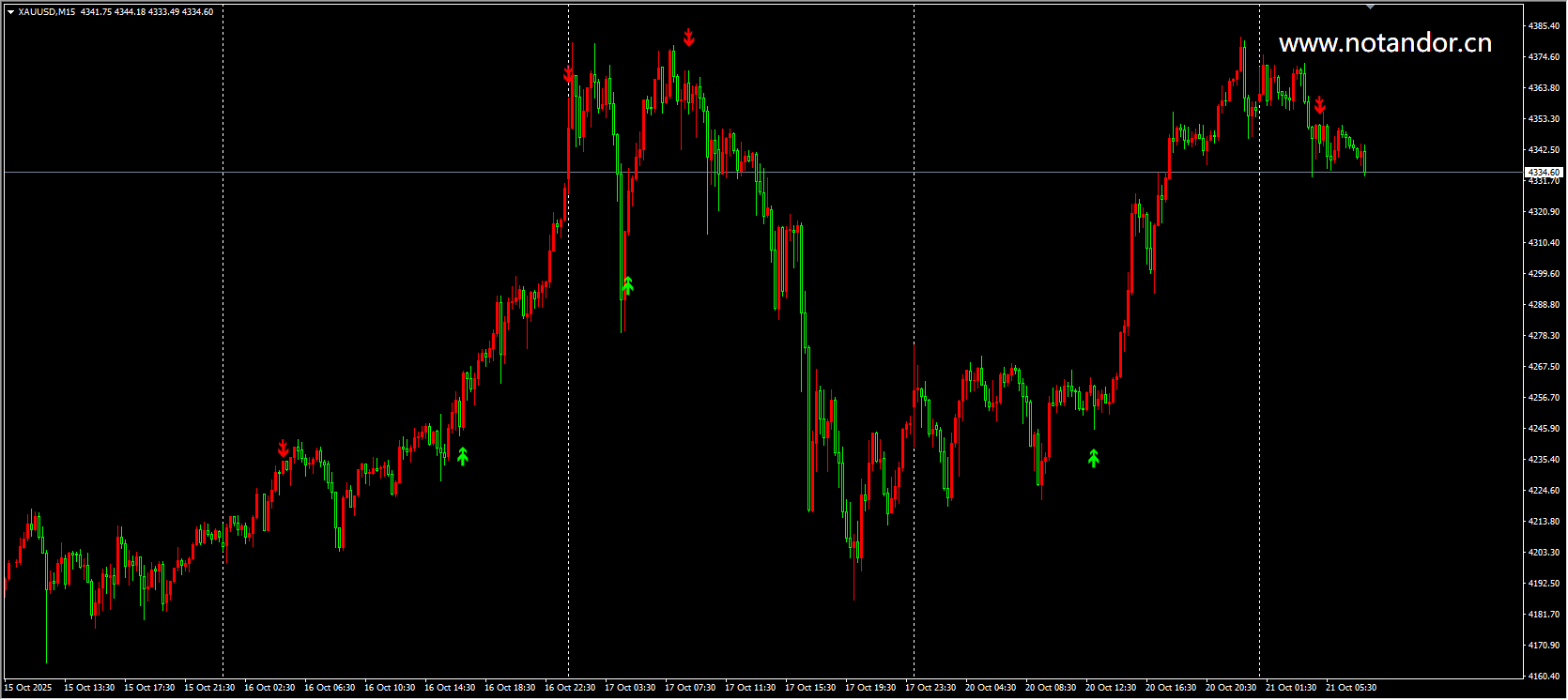The width and height of the screenshot is (1568, 700).
Task: Click the 4181.70 price axis label
Action: (1545, 615)
